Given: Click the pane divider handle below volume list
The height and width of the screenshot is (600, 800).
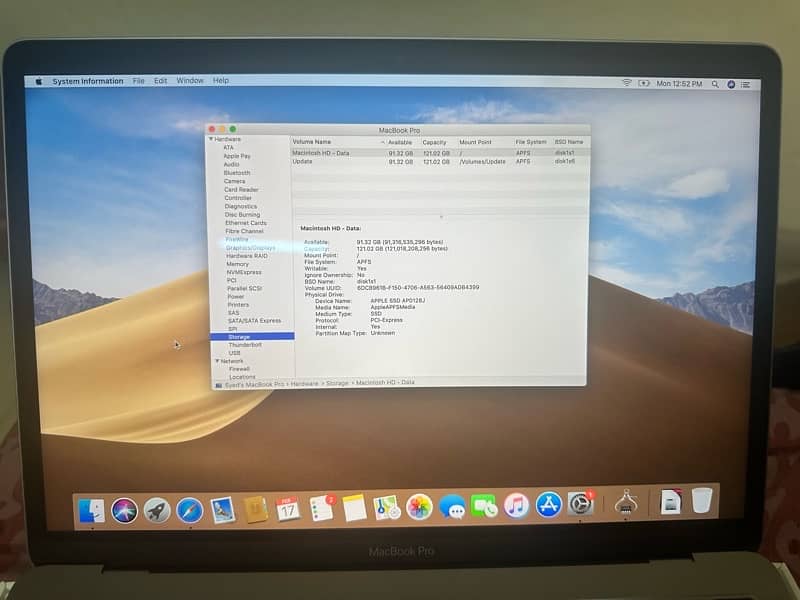Looking at the screenshot, I should [440, 216].
